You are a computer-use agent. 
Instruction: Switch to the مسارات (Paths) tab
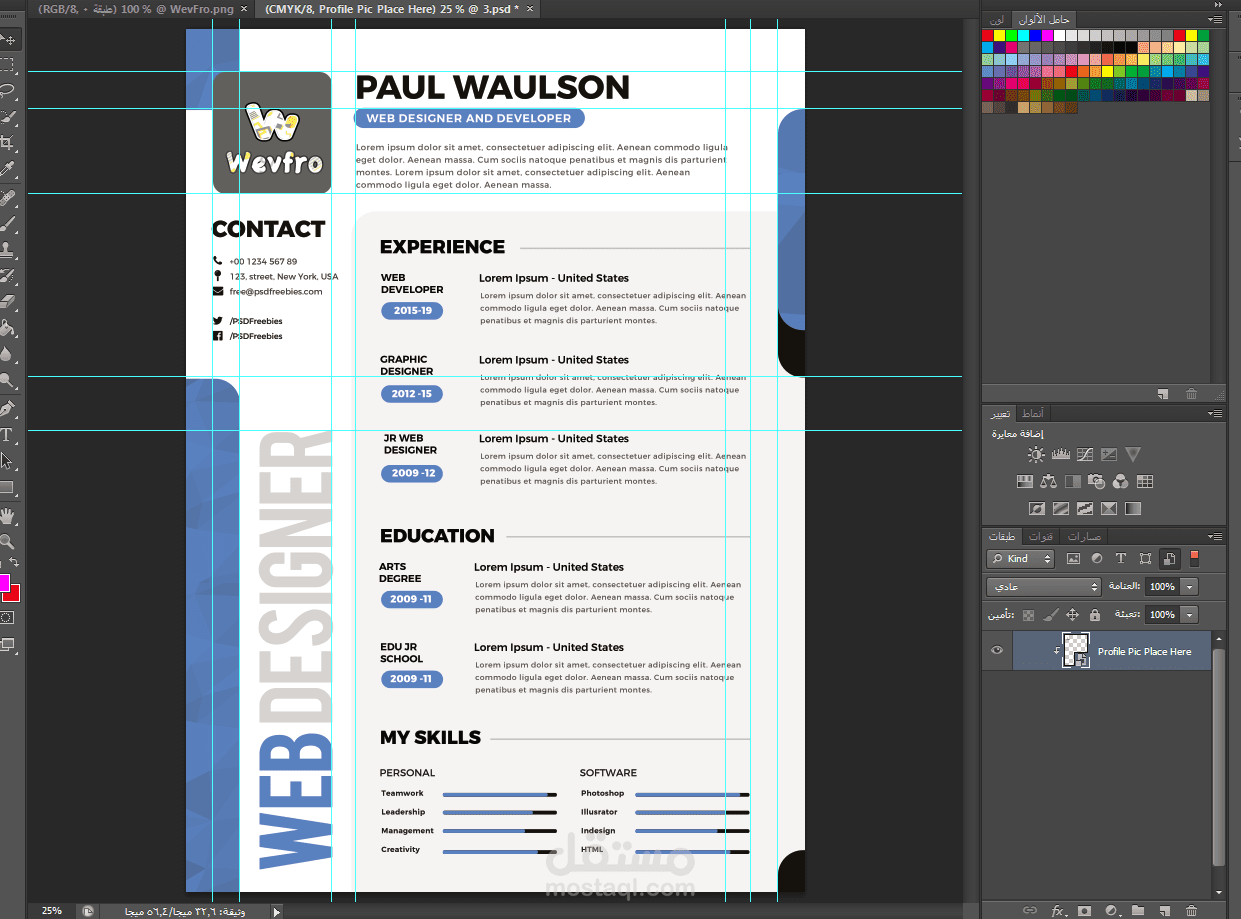1083,536
